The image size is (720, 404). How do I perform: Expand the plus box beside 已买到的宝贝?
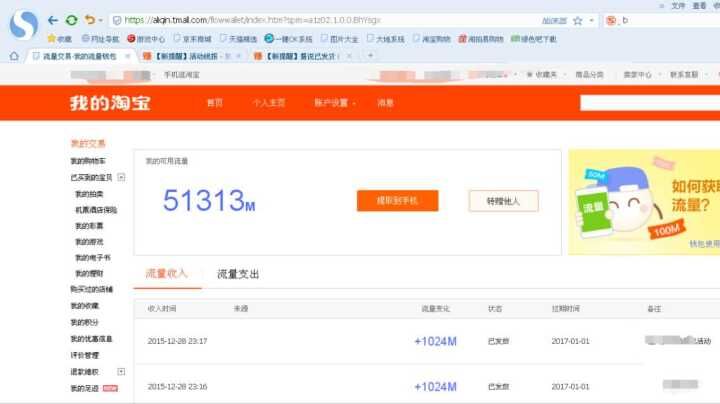pos(121,177)
